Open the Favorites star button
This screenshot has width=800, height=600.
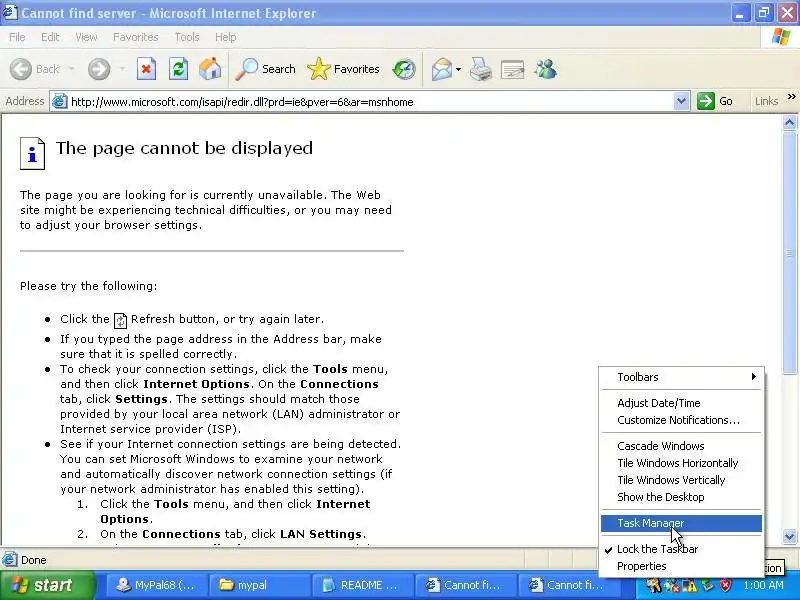tap(343, 69)
